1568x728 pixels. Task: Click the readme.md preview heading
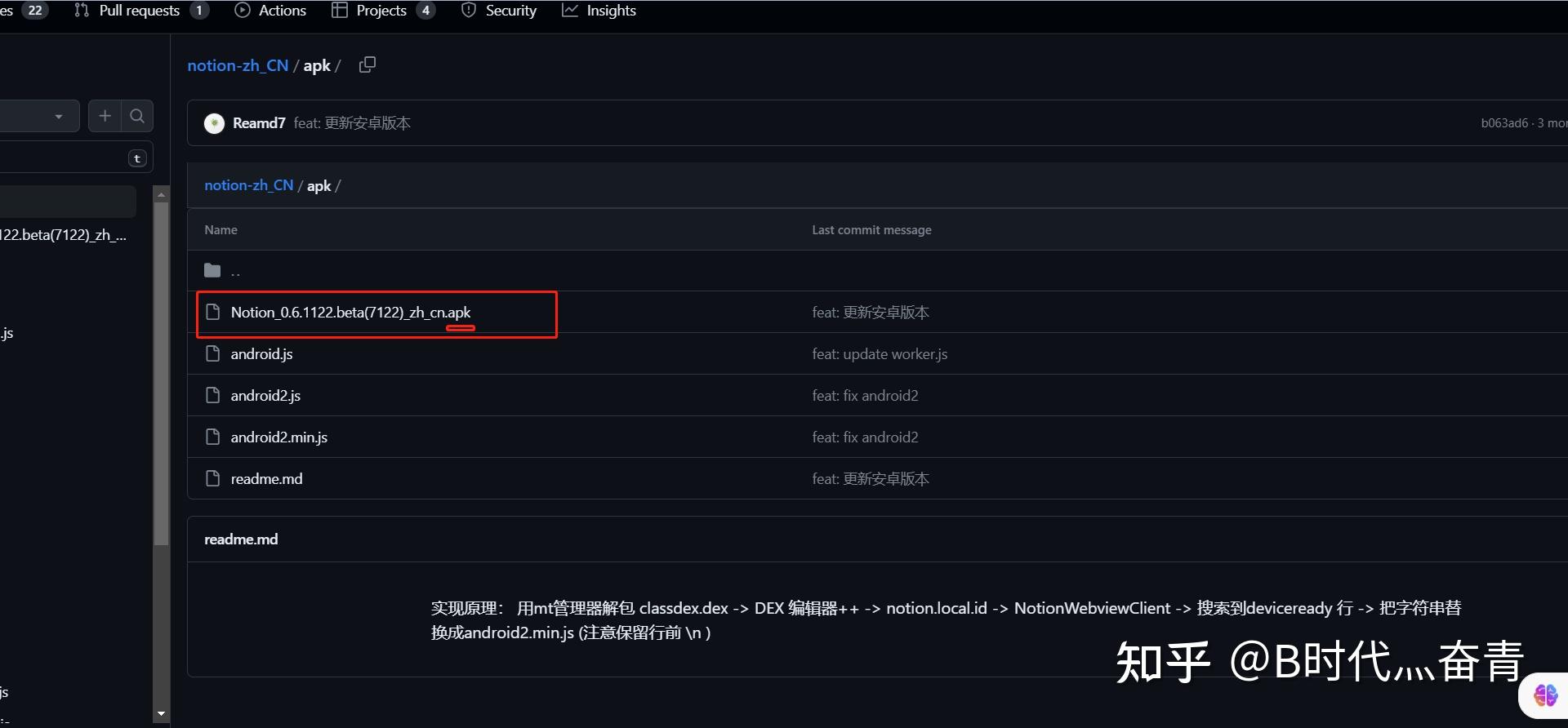[241, 539]
